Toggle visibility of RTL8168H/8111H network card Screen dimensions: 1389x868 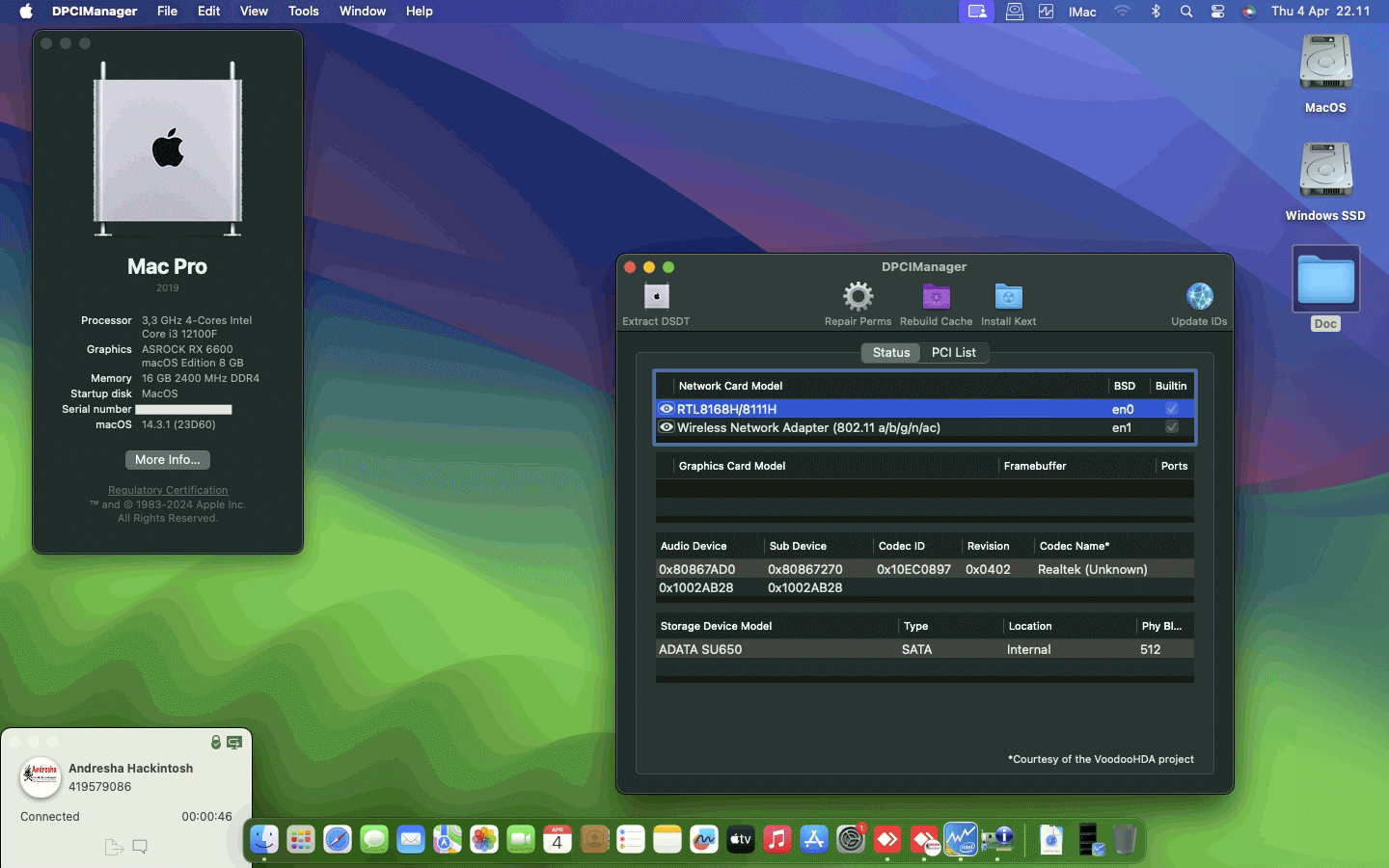[x=667, y=409]
